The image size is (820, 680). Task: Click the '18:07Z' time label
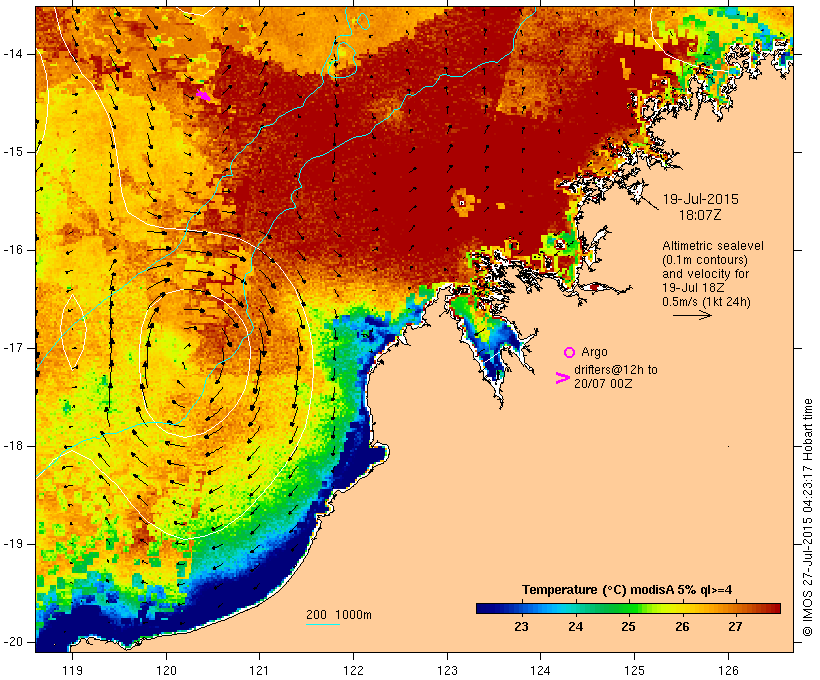(x=700, y=215)
